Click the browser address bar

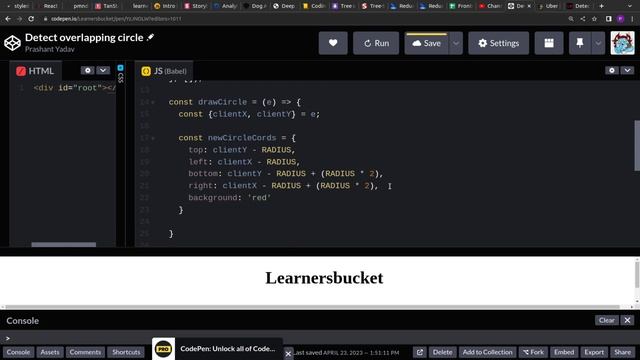coord(302,19)
